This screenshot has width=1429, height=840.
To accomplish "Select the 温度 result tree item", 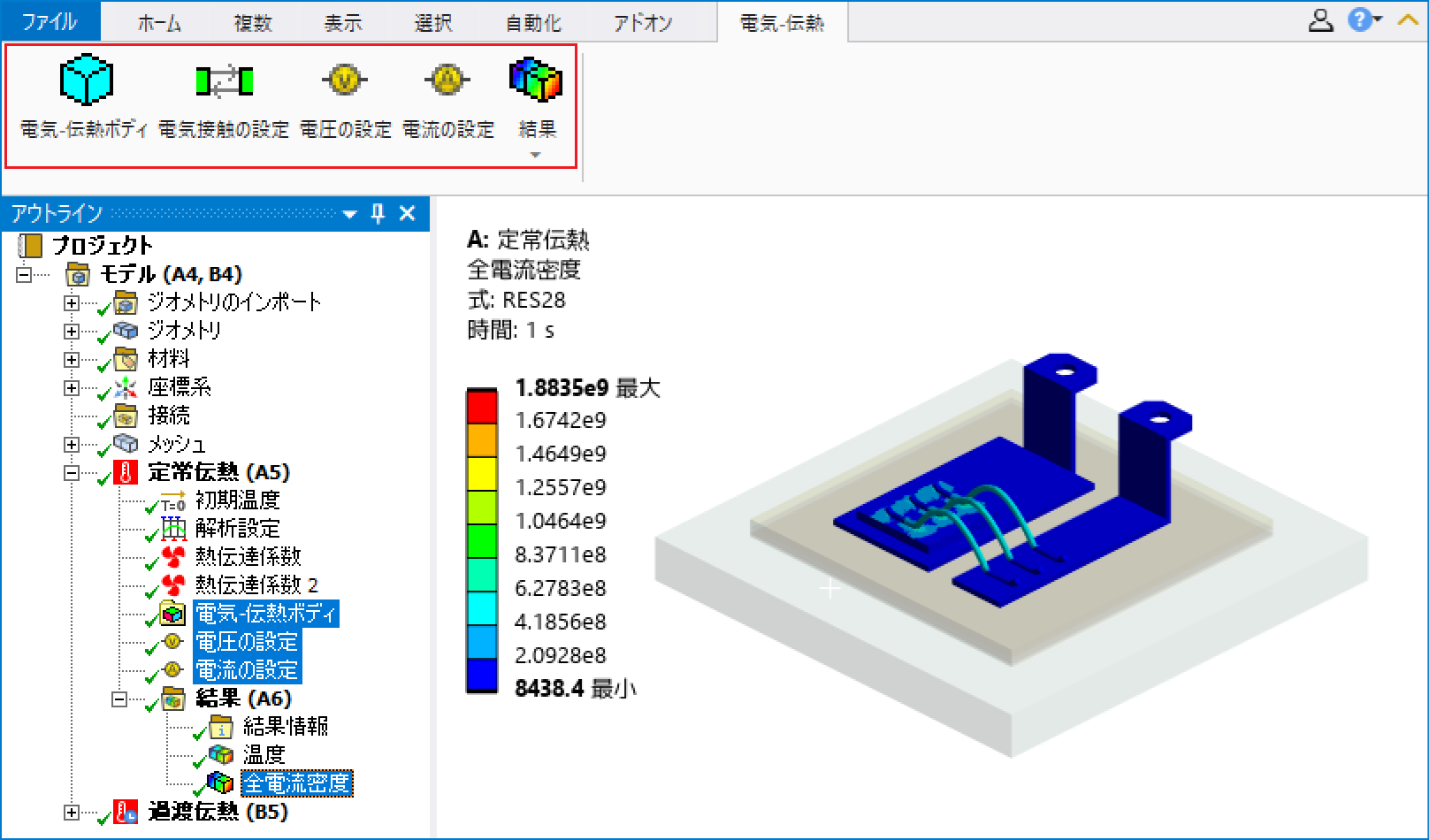I will (264, 755).
